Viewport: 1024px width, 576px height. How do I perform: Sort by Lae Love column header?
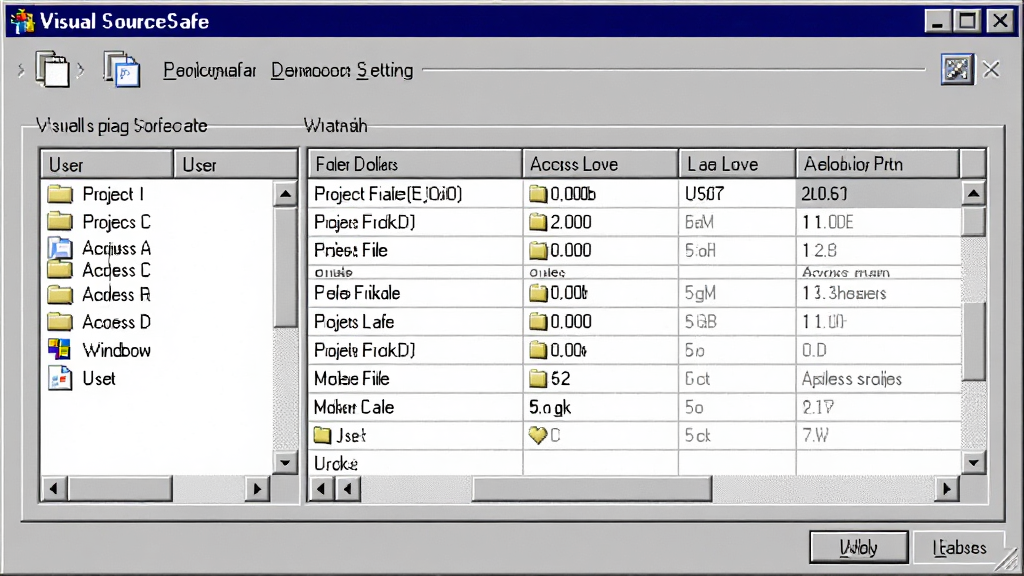coord(737,164)
